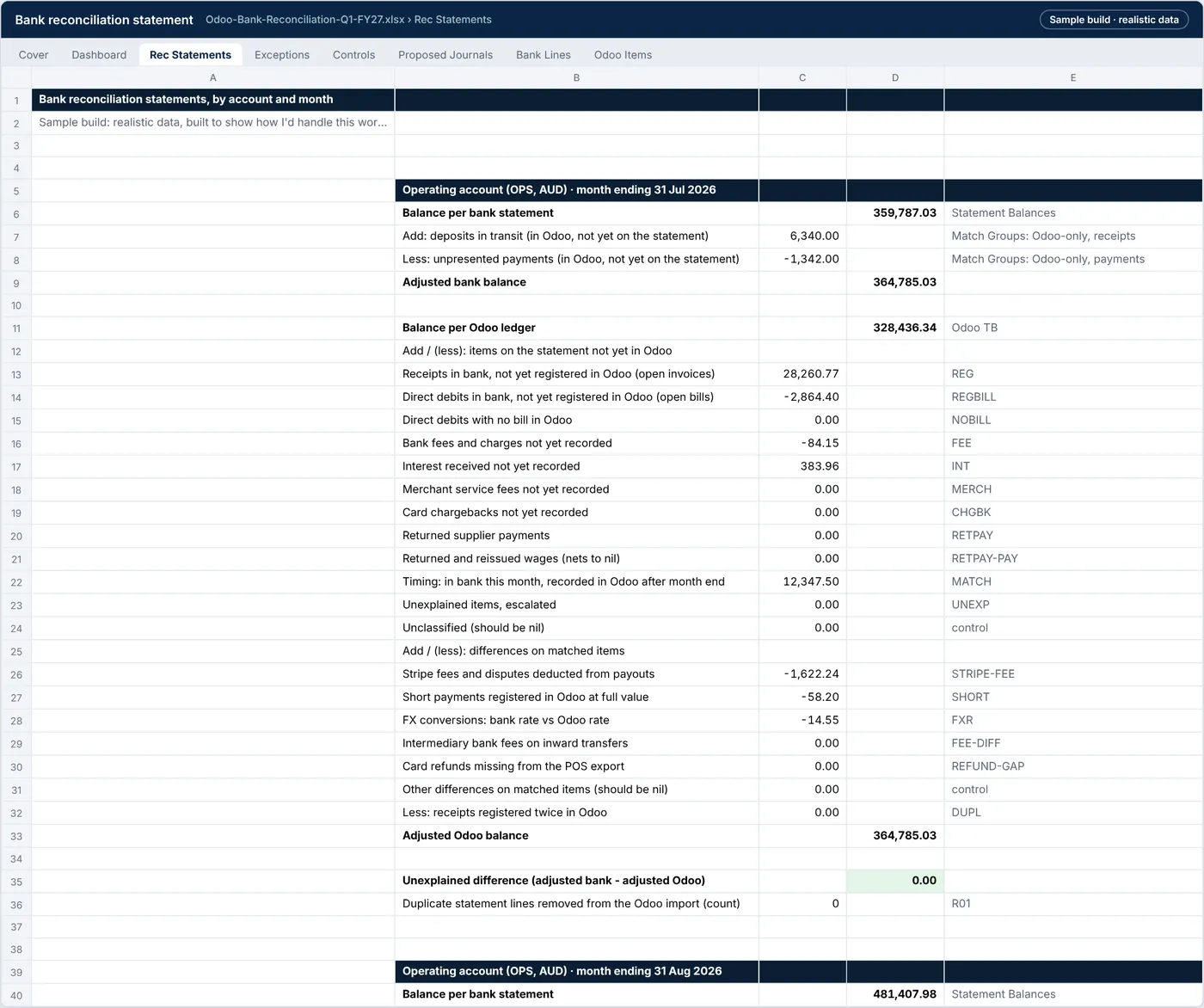Click the 'Bank reconciliation statements, by account and month' title cell
This screenshot has height=1008, width=1204.
[213, 100]
